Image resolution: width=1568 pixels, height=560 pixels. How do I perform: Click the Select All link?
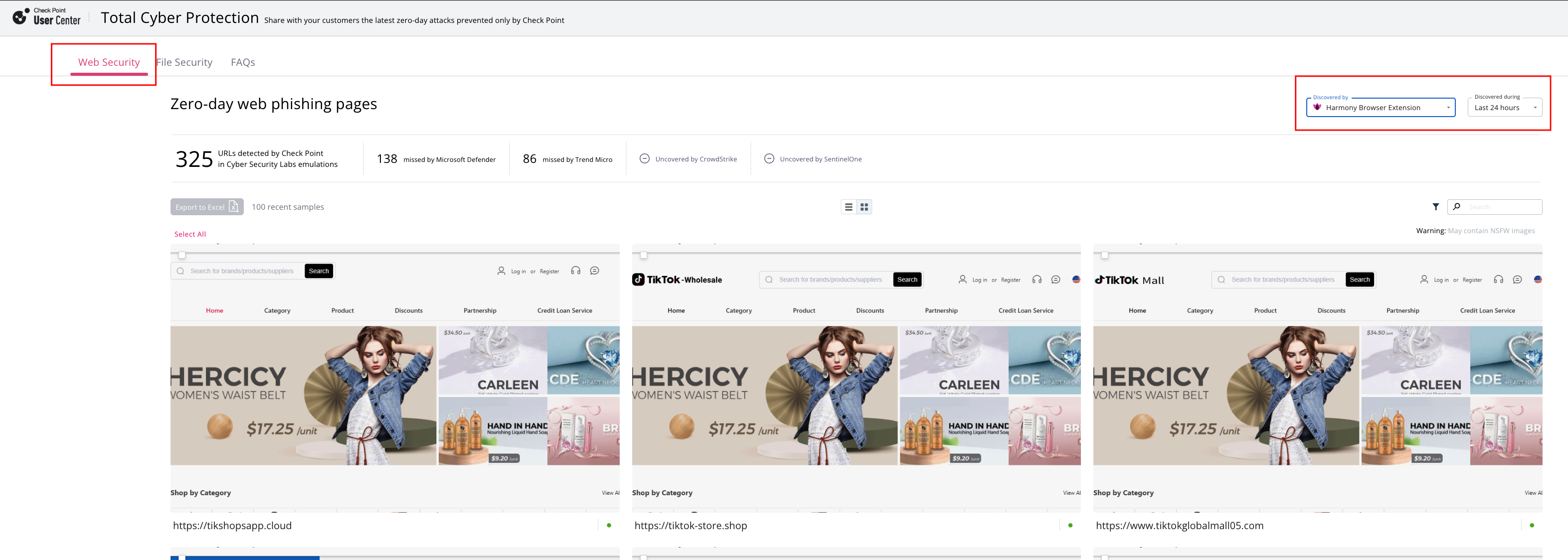pos(190,234)
